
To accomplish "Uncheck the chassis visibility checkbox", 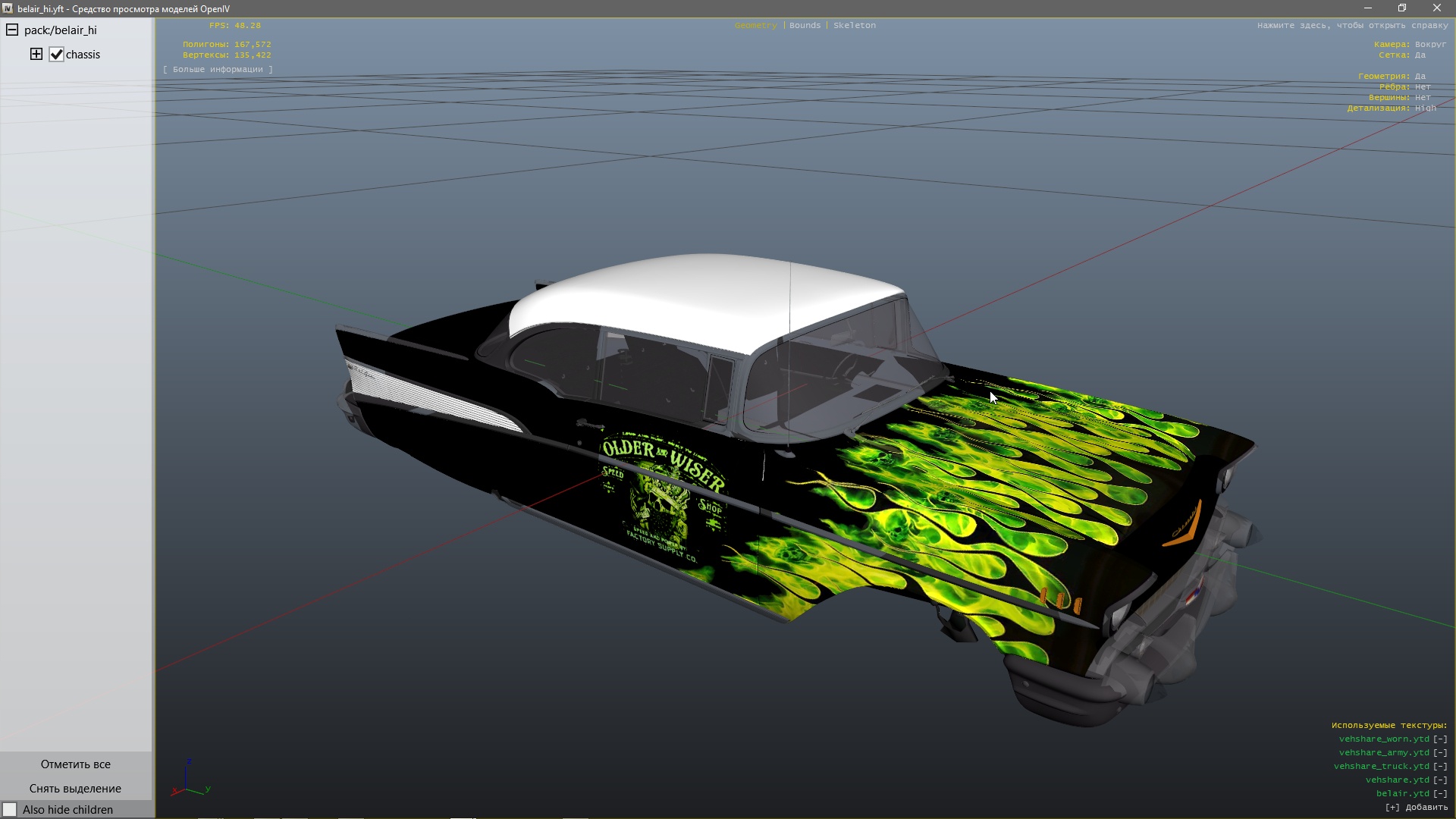I will pos(57,55).
